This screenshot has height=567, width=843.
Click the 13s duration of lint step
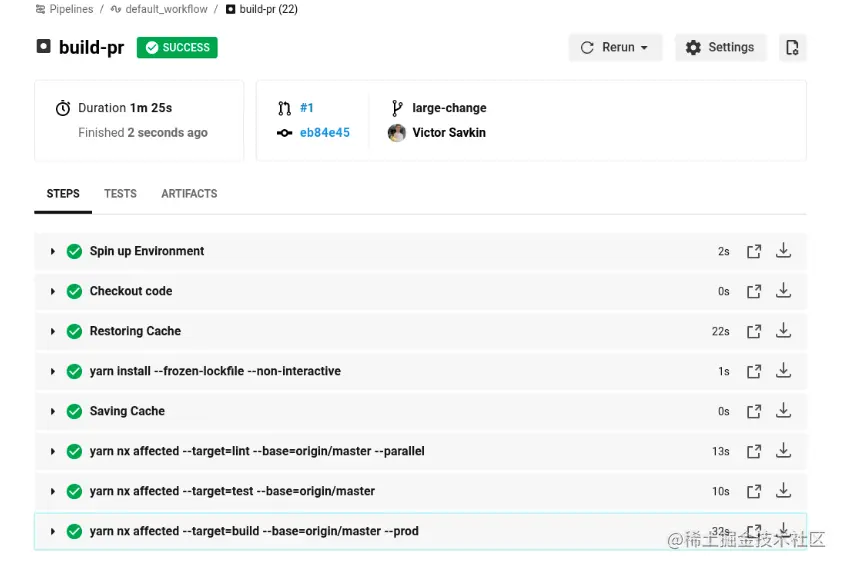720,451
